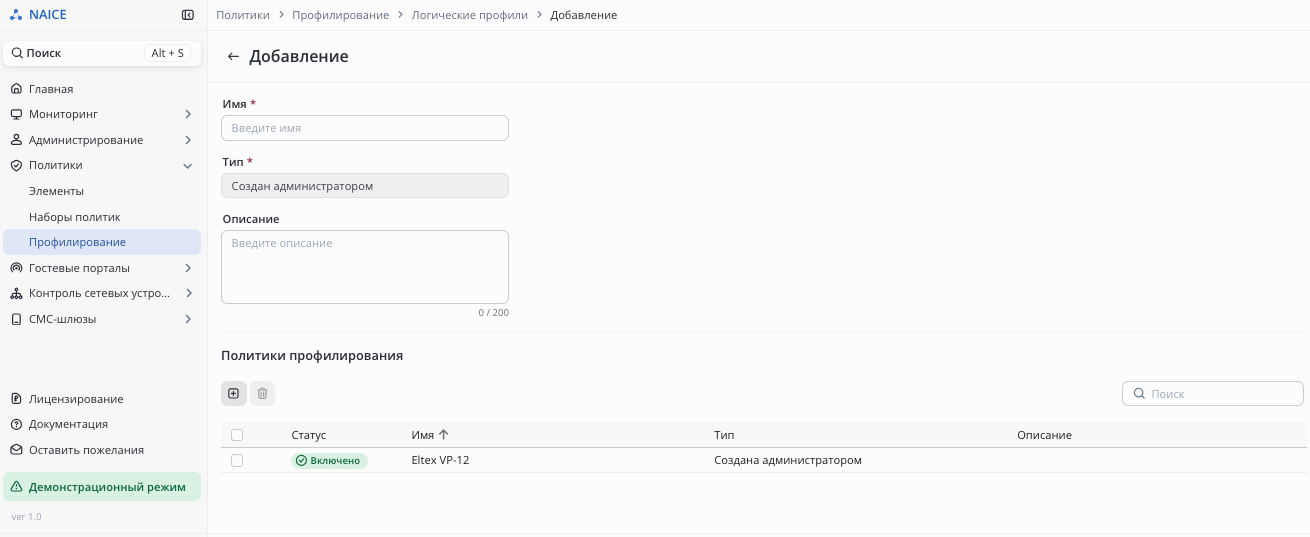Open the Наборы политик menu item
Screen dimensions: 1310x537
click(x=74, y=217)
